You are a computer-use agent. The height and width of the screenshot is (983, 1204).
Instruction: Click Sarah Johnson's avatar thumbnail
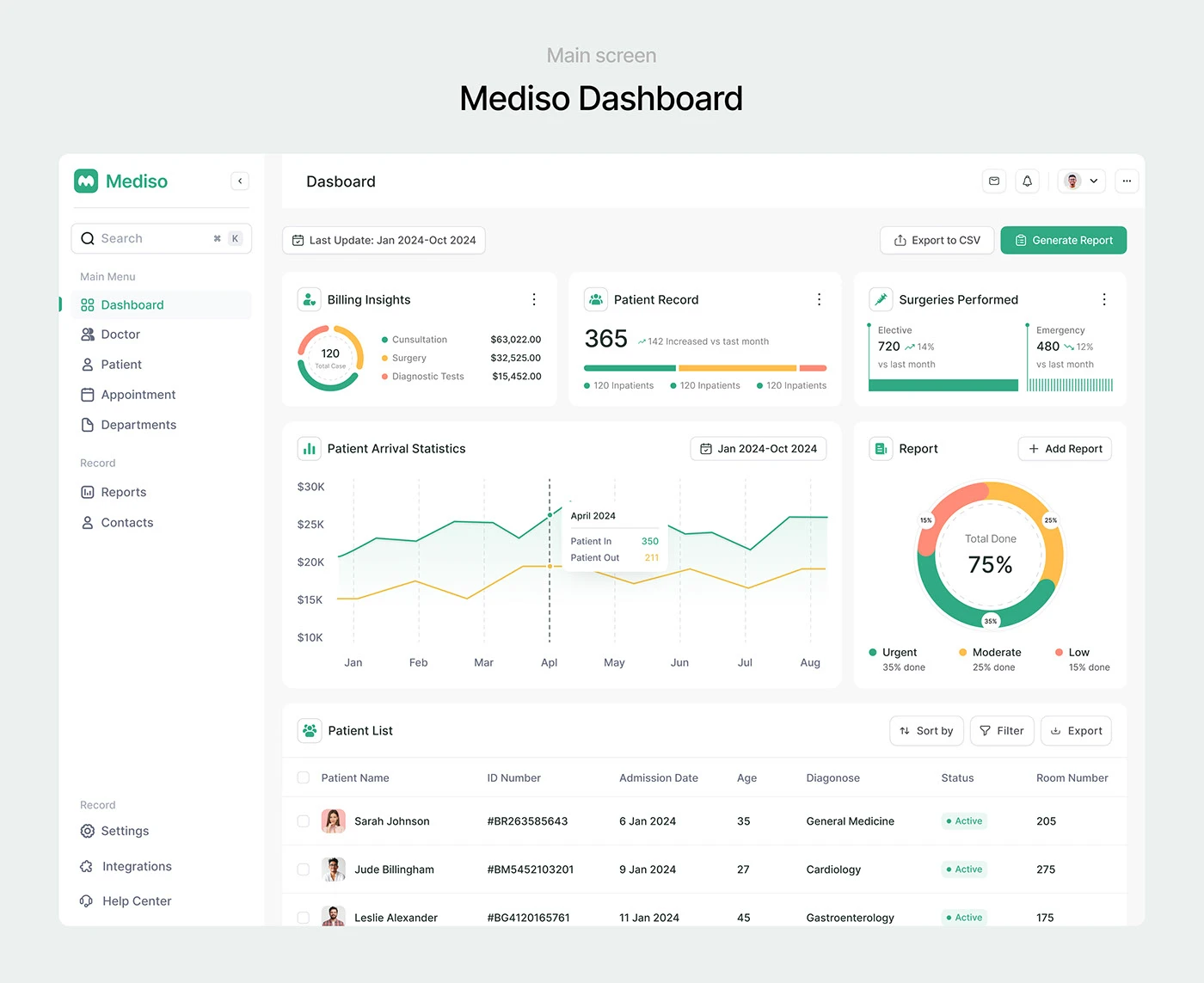334,821
